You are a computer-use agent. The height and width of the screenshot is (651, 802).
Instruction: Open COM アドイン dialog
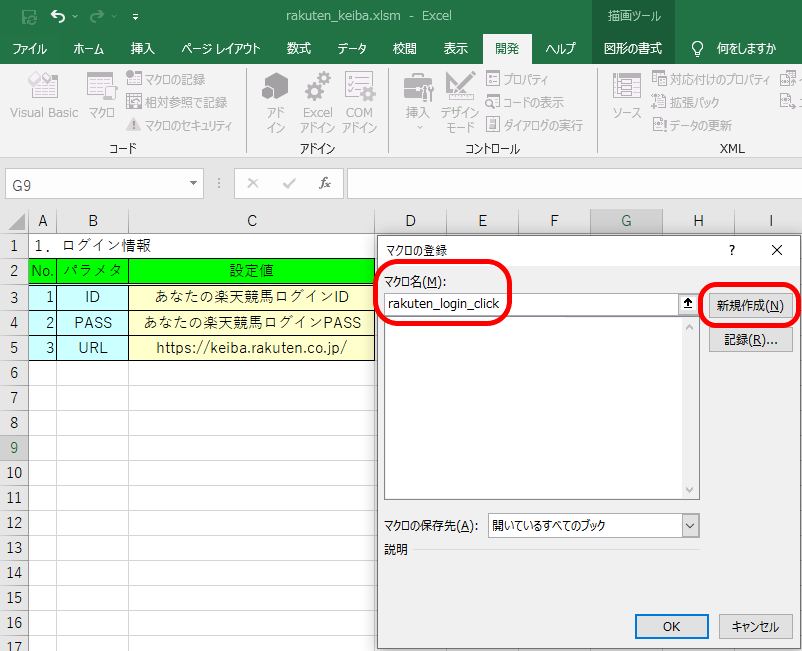(x=360, y=102)
